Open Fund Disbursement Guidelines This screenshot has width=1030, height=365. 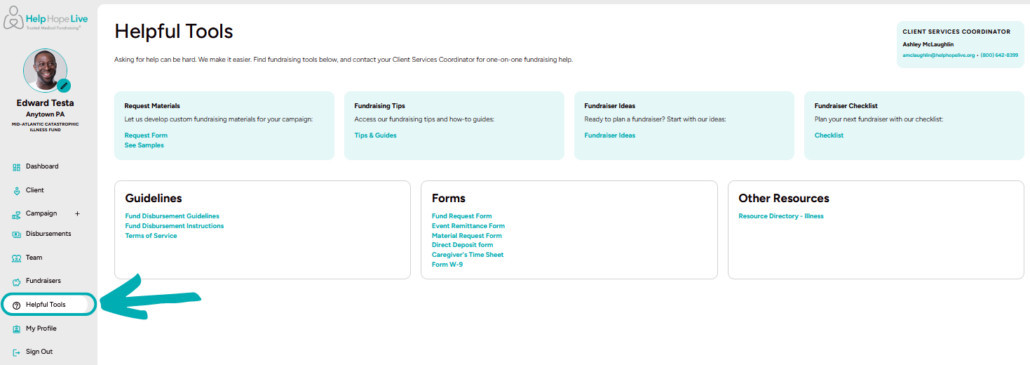pos(172,216)
